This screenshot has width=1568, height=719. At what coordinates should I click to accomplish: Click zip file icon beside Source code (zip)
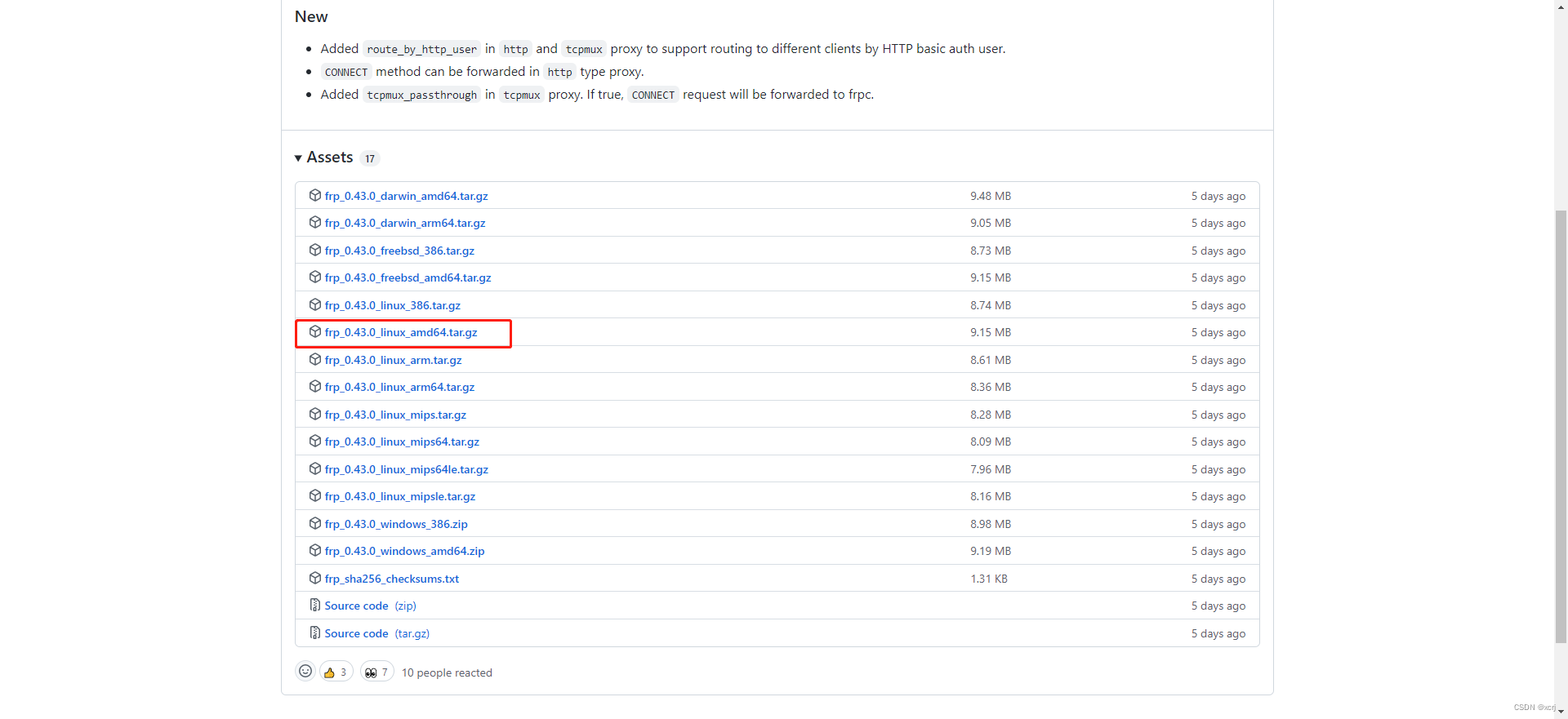(x=315, y=605)
